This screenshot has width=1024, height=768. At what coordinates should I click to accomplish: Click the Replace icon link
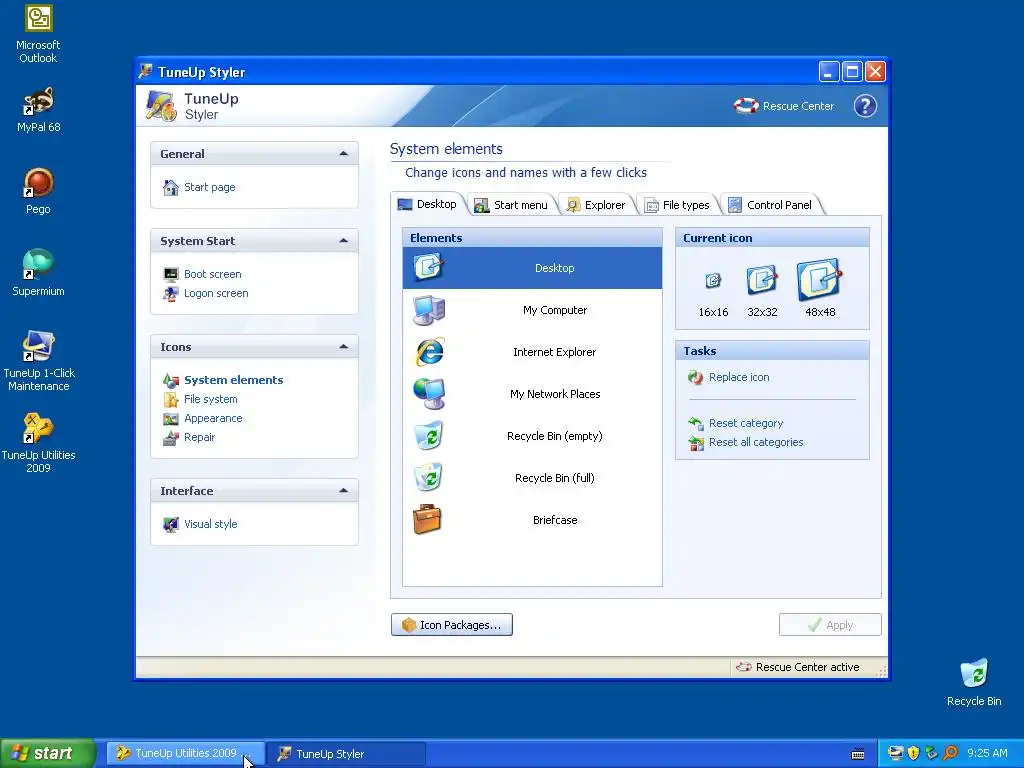(739, 377)
